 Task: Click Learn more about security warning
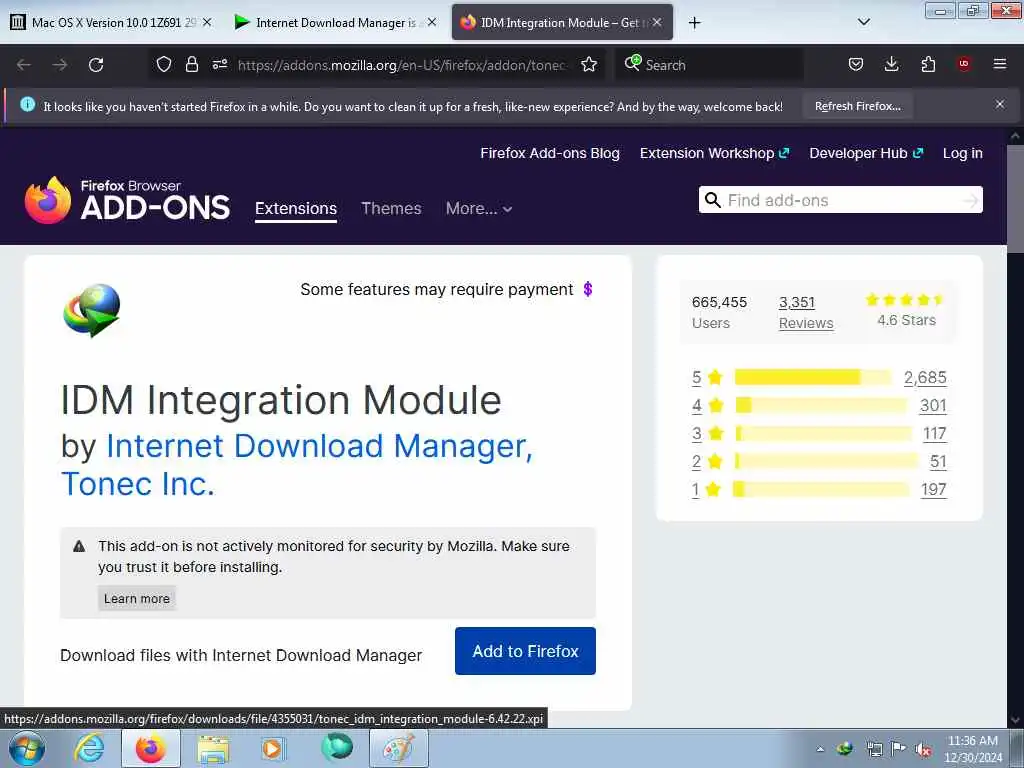[136, 598]
